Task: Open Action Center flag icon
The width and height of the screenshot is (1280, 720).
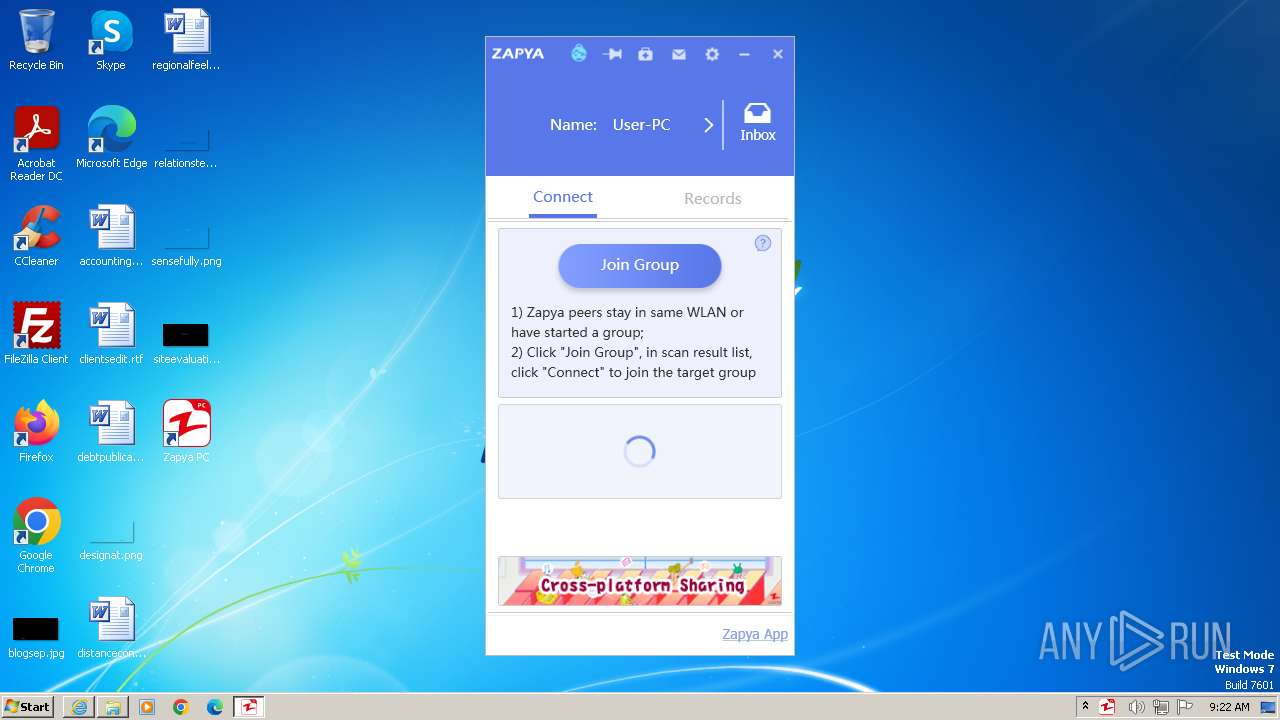Action: coord(1185,707)
